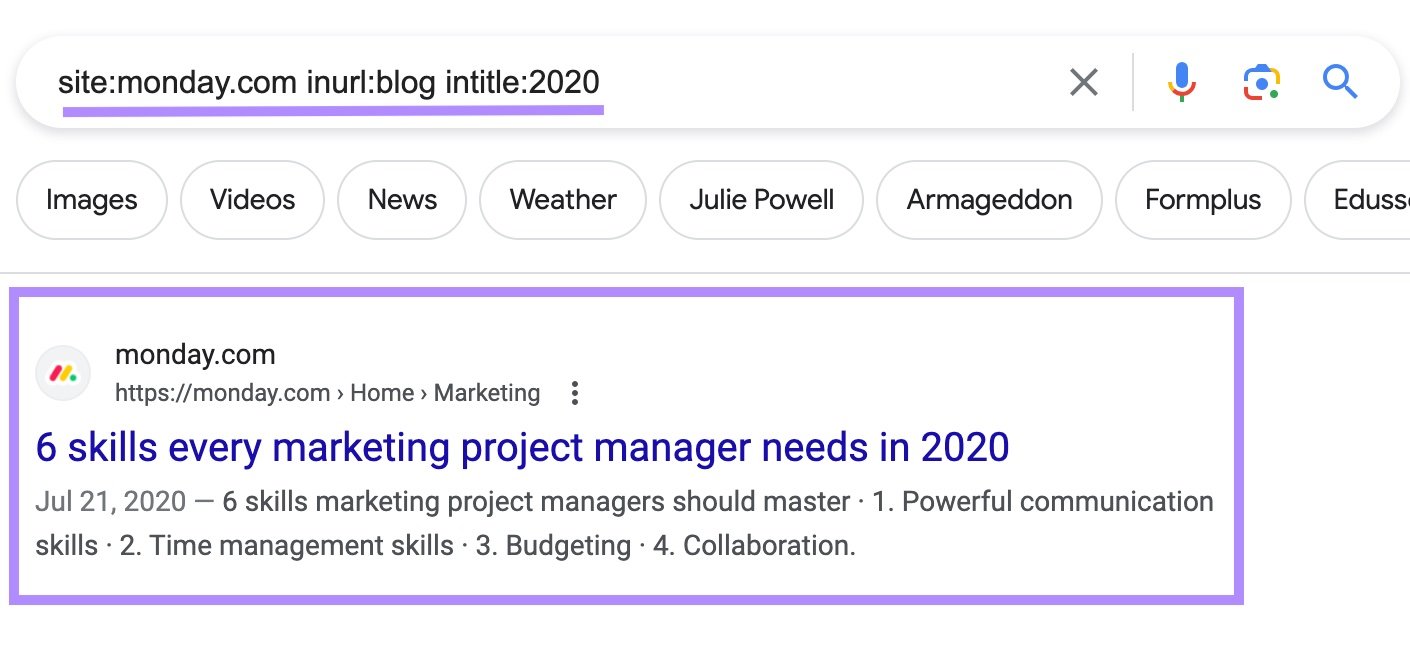Select the Weather filter chip
Image resolution: width=1410 pixels, height=662 pixels.
pos(562,199)
